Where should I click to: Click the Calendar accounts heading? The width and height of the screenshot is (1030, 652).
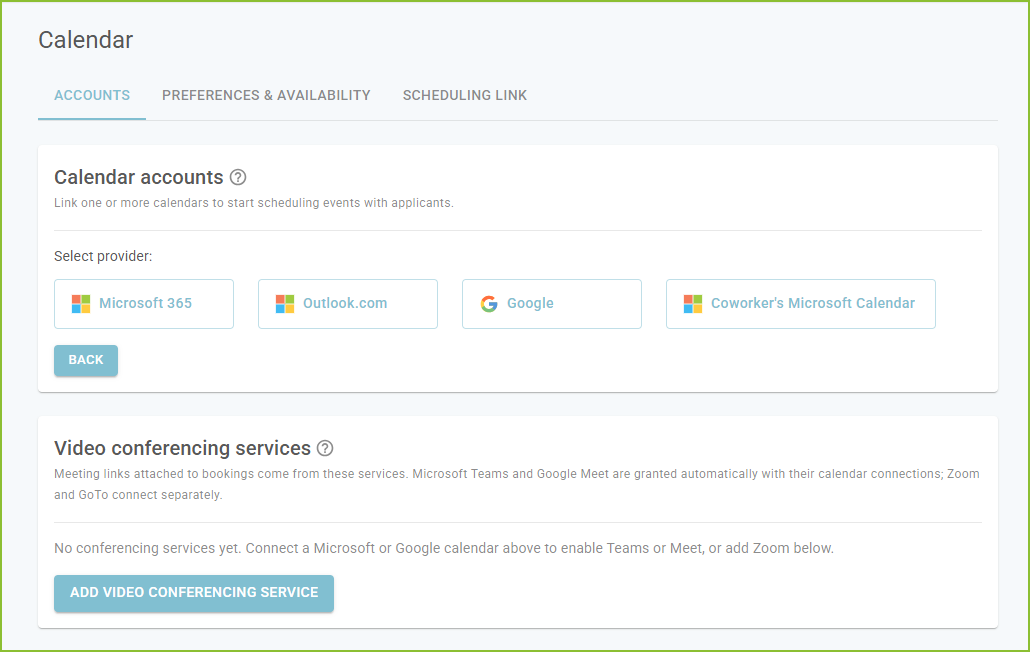pos(139,177)
